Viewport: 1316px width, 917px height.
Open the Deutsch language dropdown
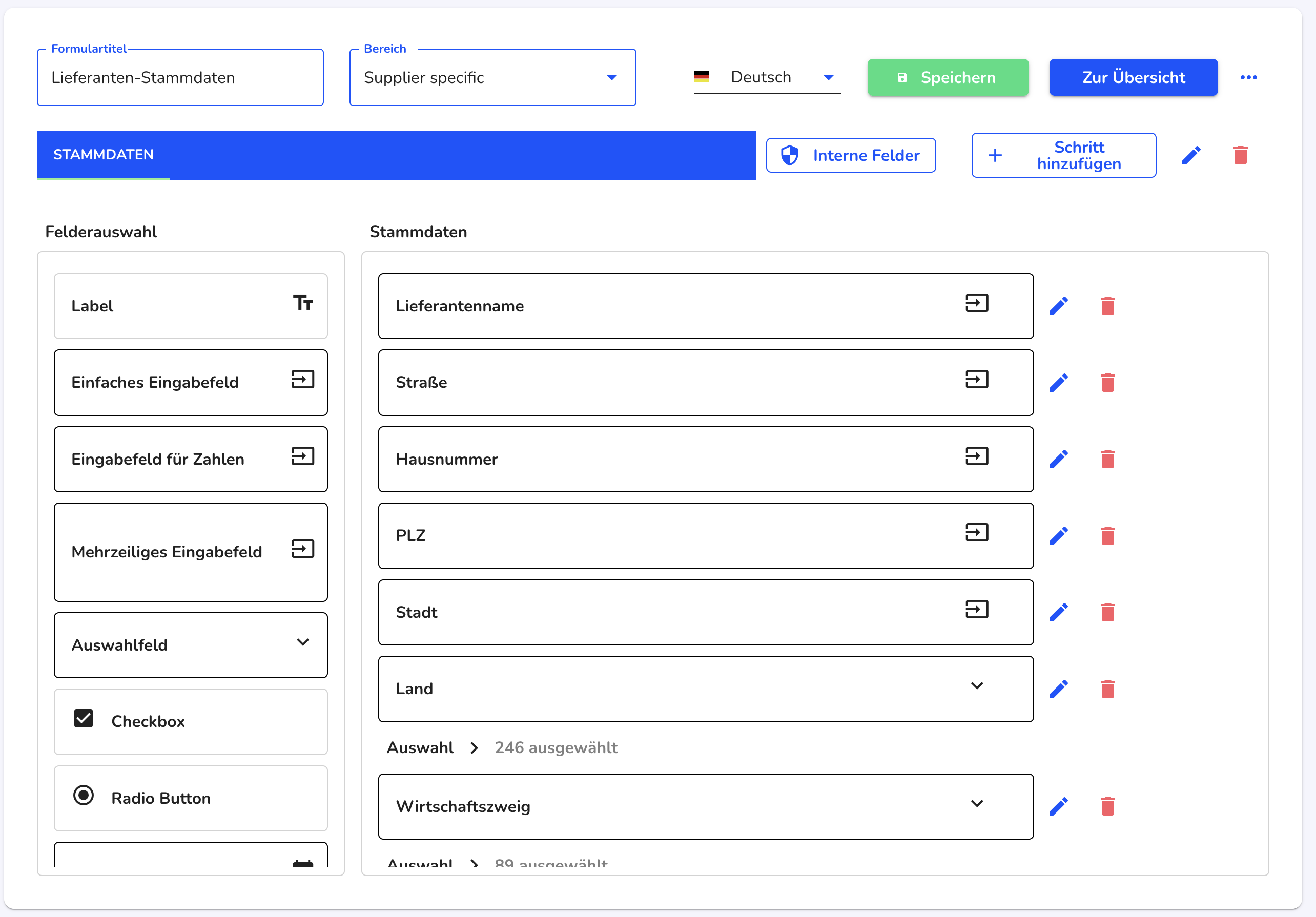[767, 77]
